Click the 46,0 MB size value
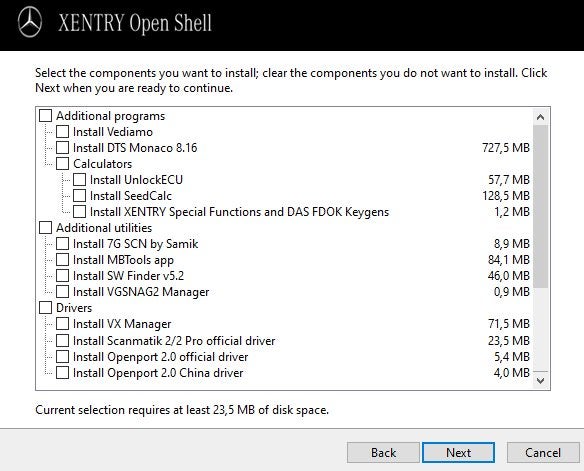The width and height of the screenshot is (584, 471). tap(509, 276)
